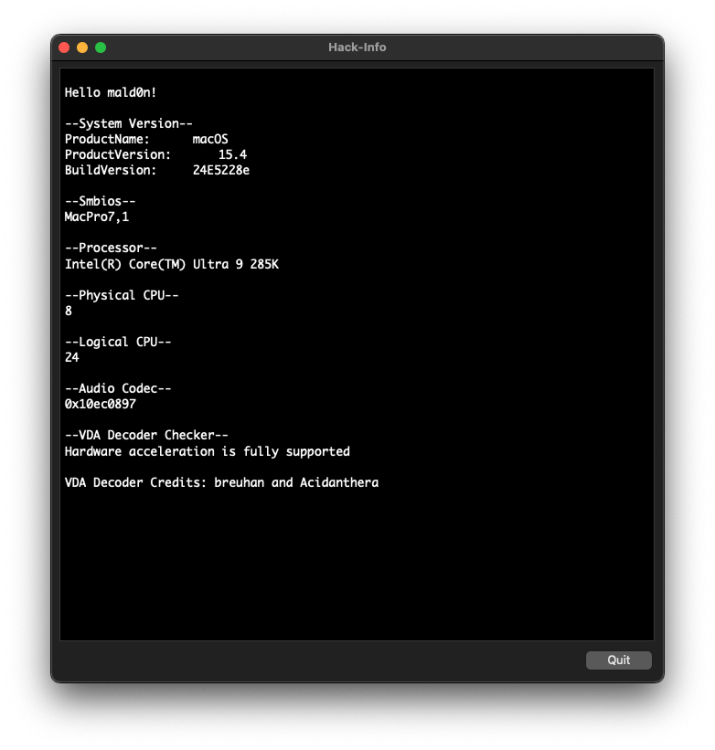Maximize the window using green button
715x750 pixels.
click(100, 47)
